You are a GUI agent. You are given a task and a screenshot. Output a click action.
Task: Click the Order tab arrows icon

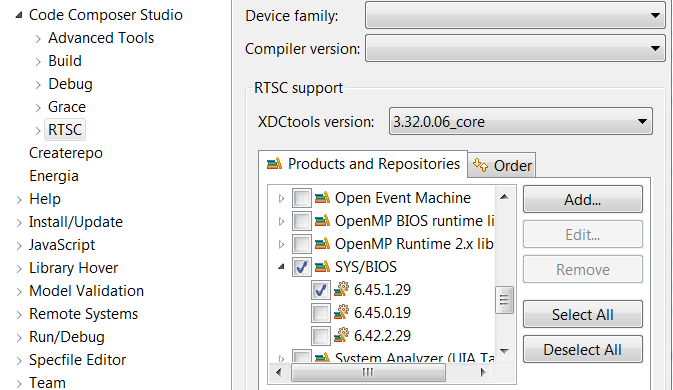tap(480, 165)
